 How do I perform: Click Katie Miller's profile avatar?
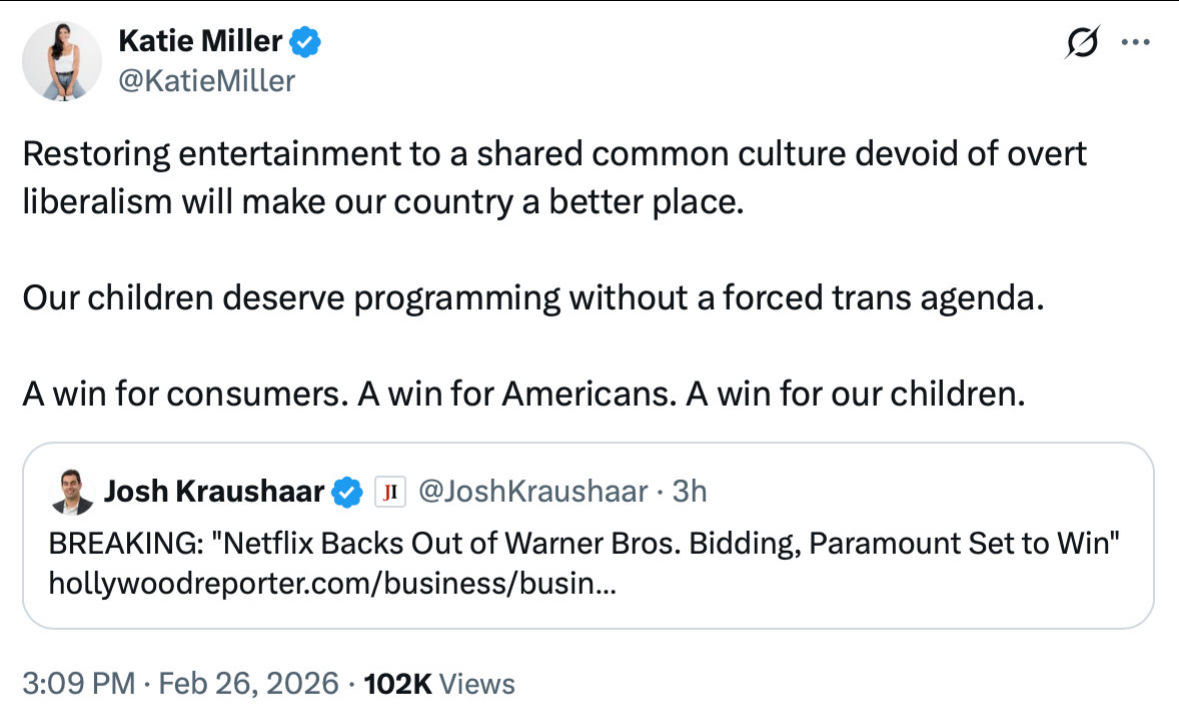coord(63,62)
